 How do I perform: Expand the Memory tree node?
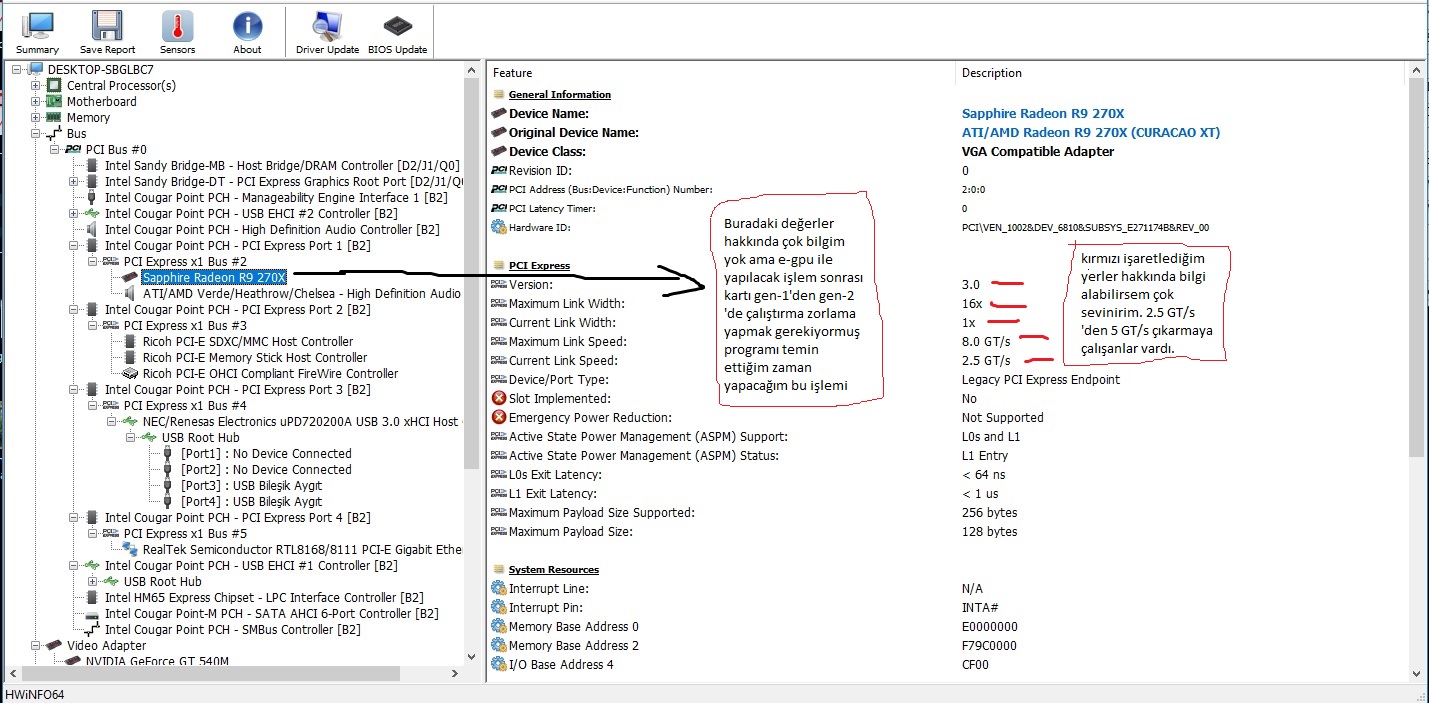pos(36,117)
